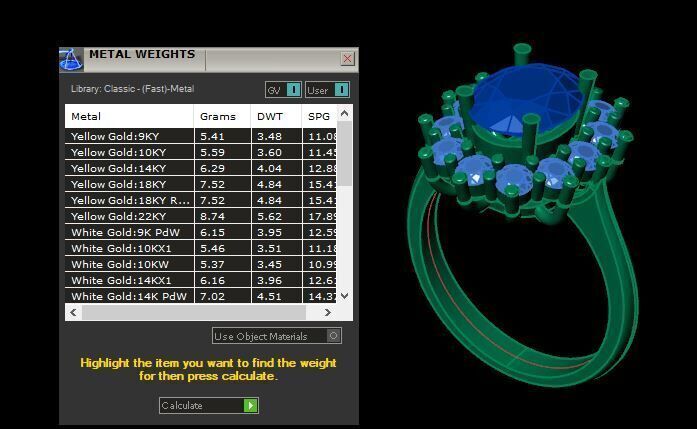Click the green Calculate arrow icon
Screen dimensions: 697x429
(250, 405)
